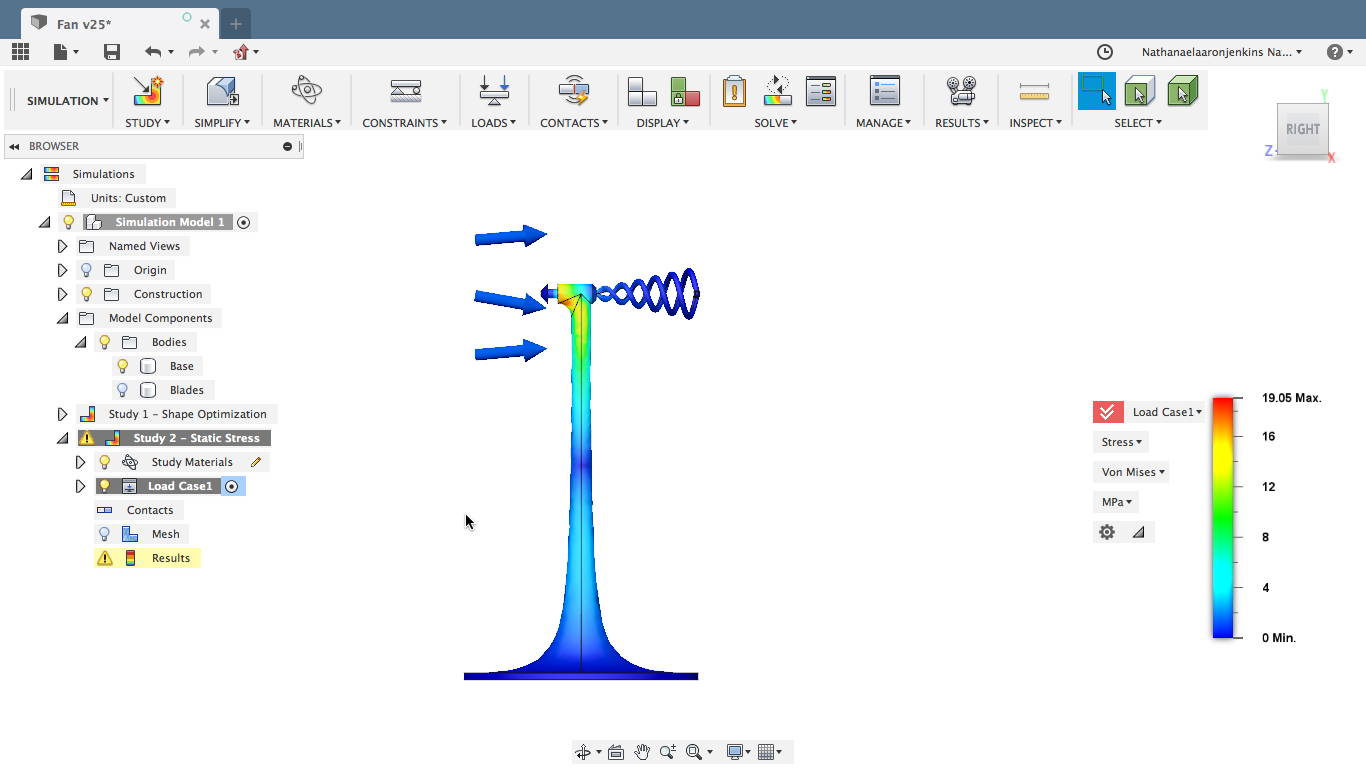This screenshot has width=1366, height=768.
Task: Expand Study 1 – Shape Optimization
Action: (62, 414)
